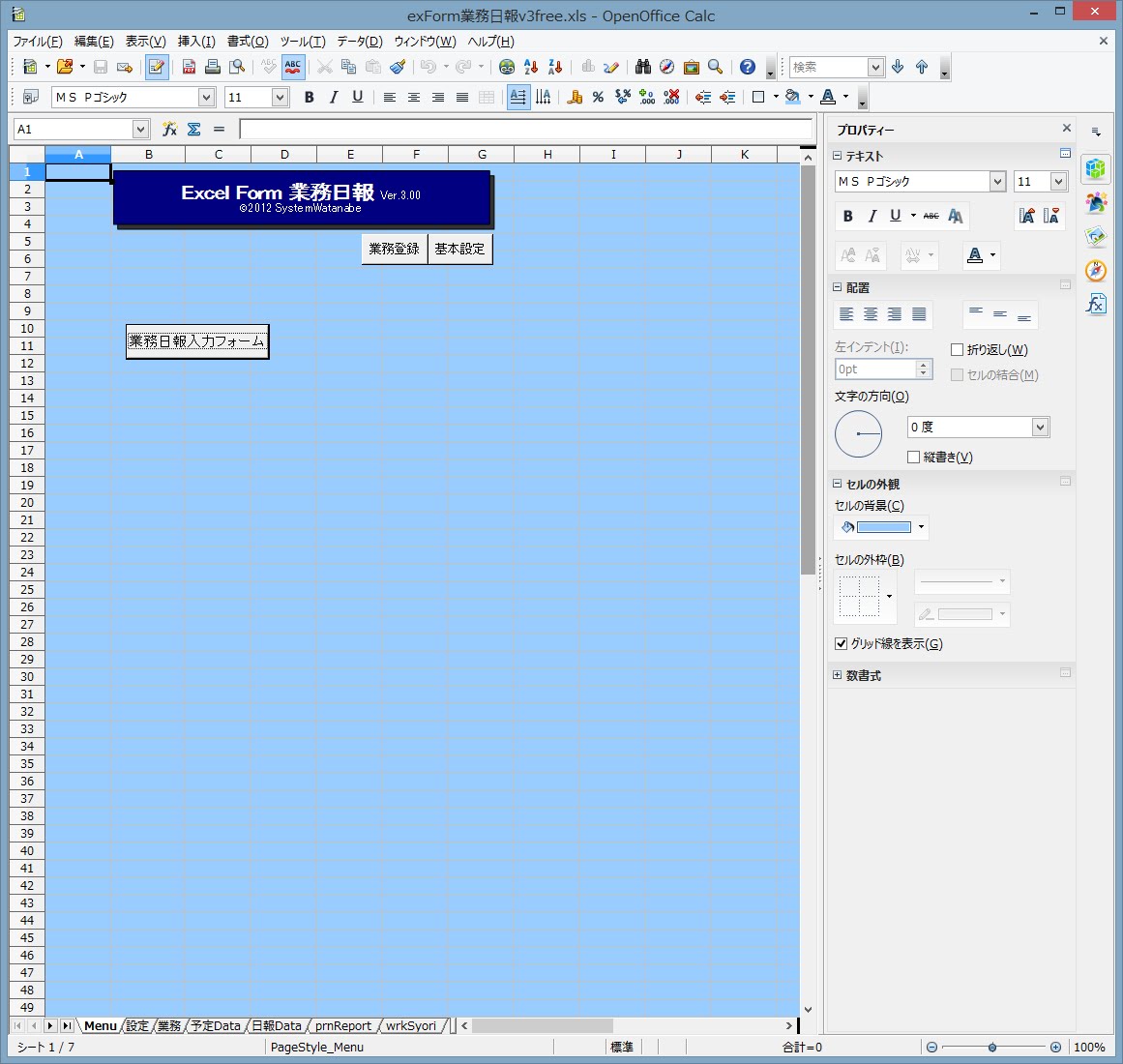Open the データ(D) menu

[360, 42]
